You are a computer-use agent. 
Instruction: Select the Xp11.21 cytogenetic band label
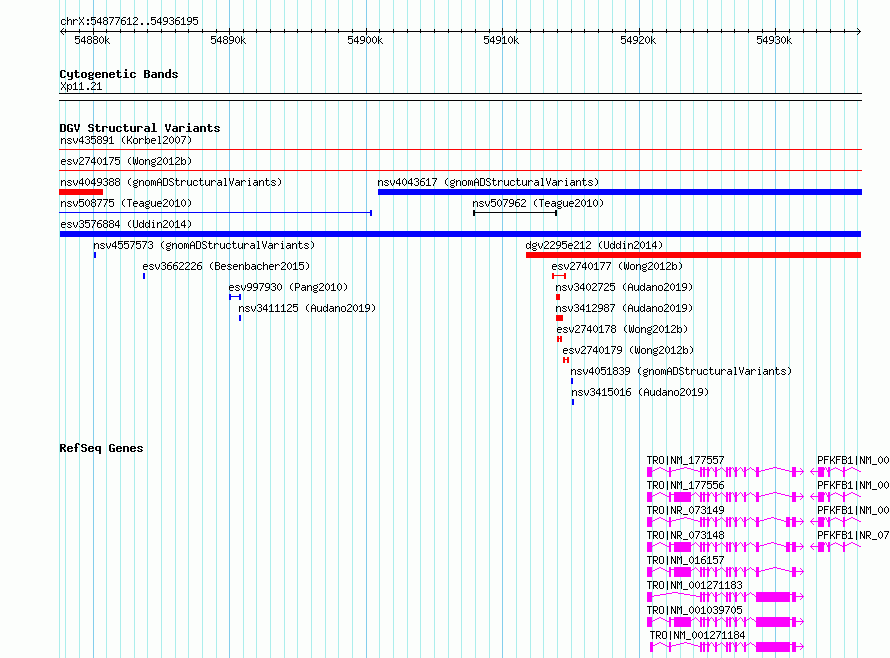81,86
